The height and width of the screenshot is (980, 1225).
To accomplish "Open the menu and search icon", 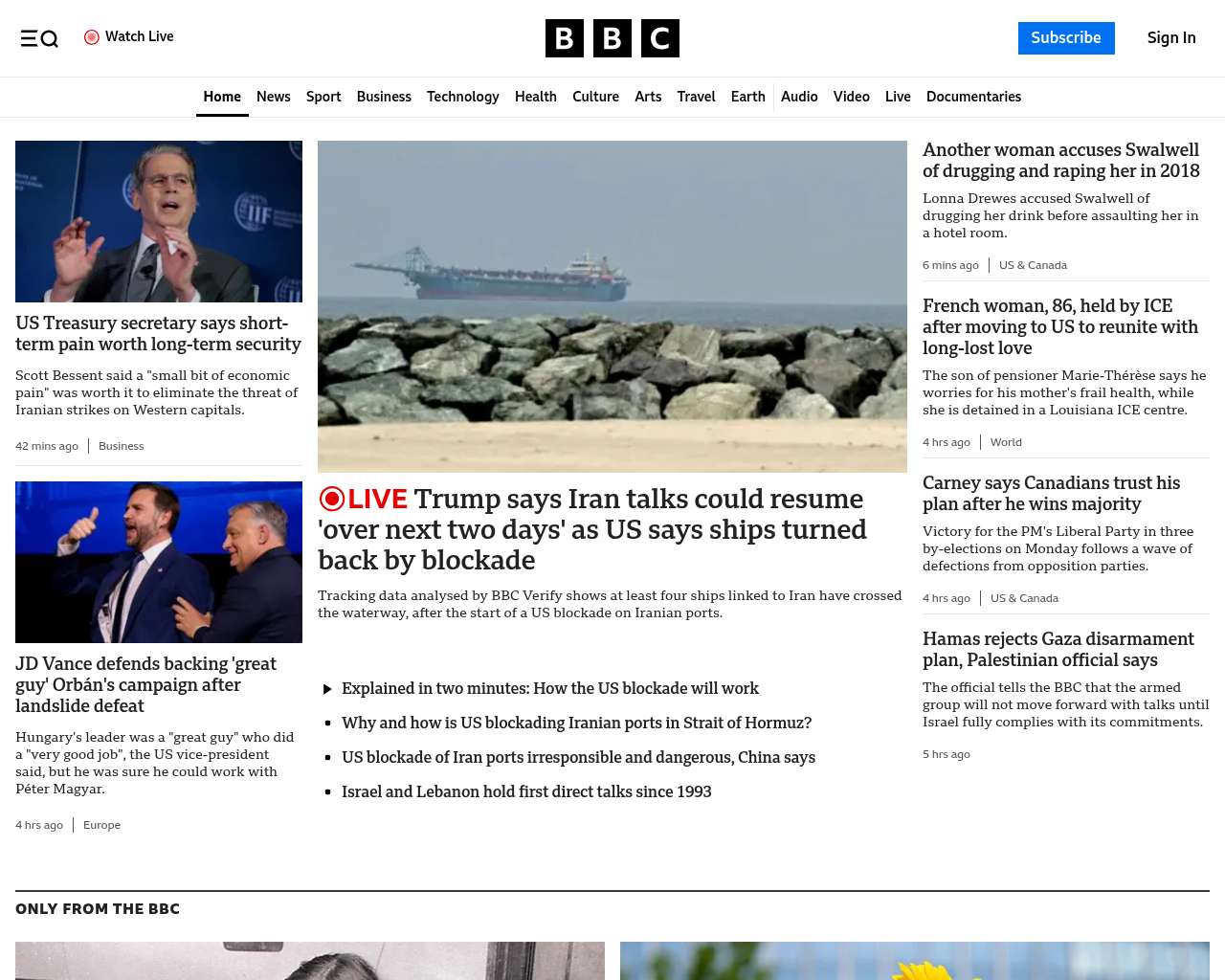I will click(39, 38).
